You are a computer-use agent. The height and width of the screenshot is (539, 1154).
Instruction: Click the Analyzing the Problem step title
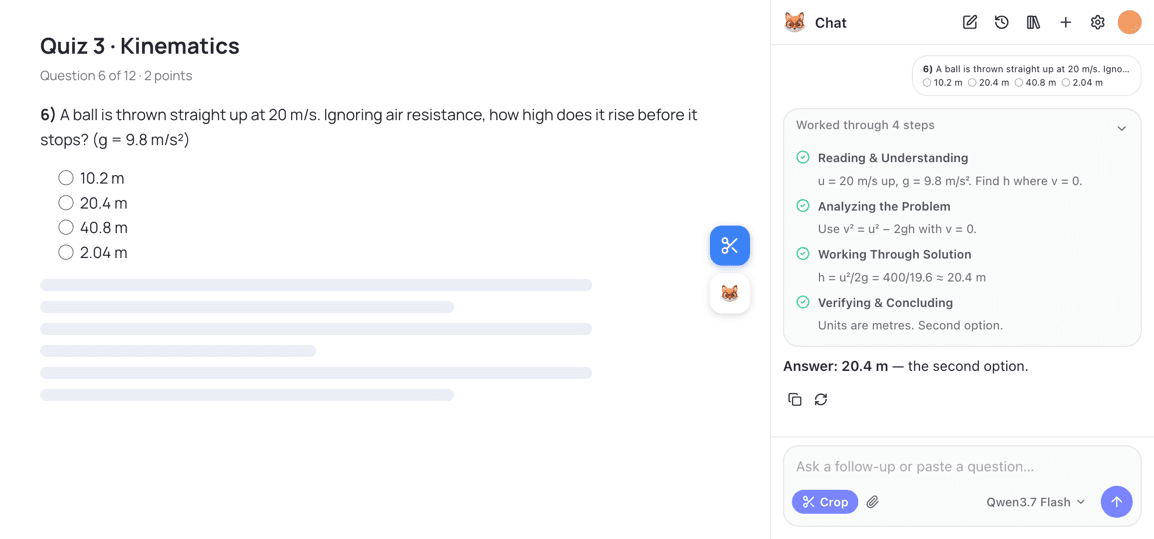884,206
